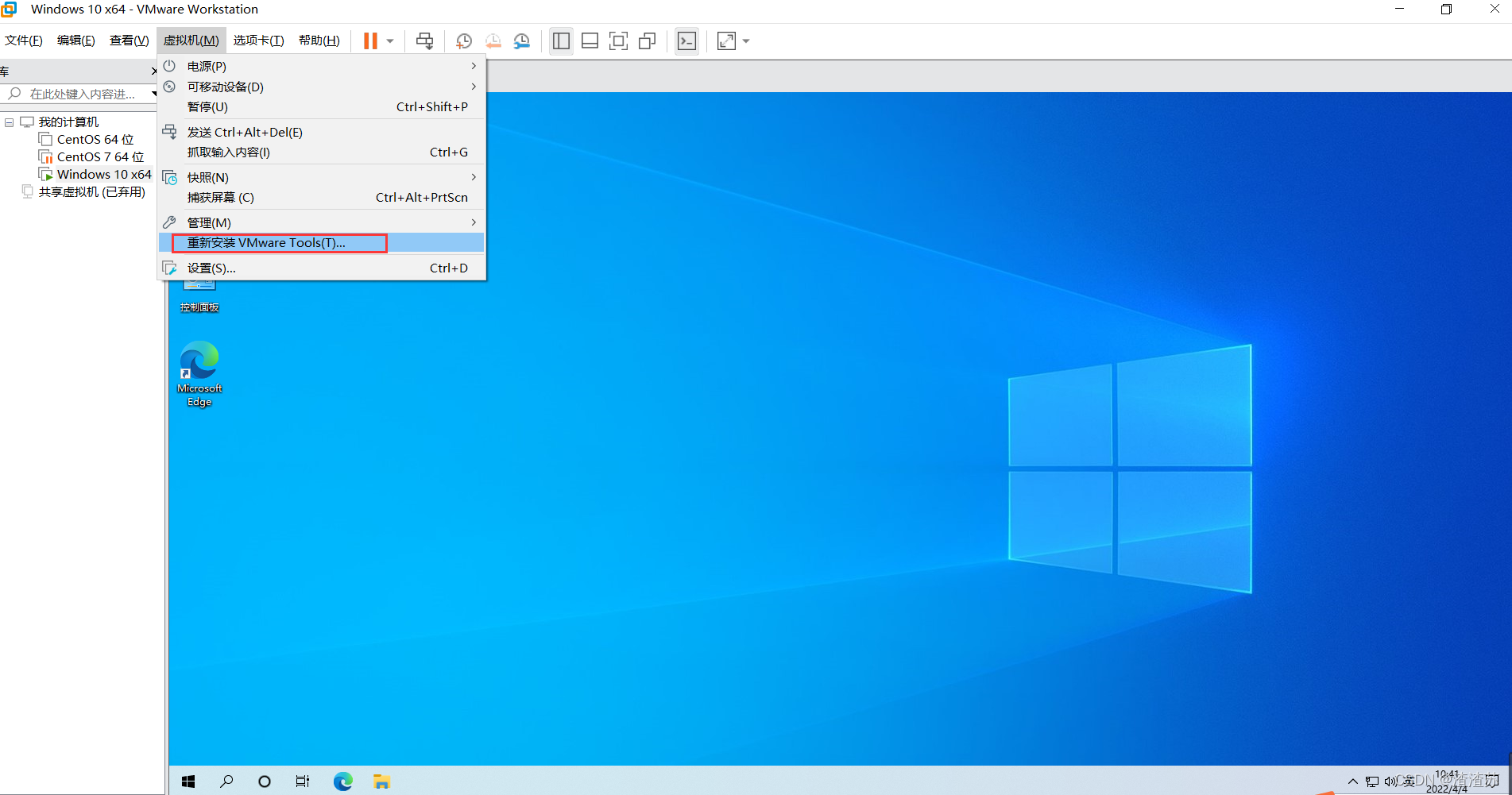Select 抓取输入内容(I) menu entry
Image resolution: width=1512 pixels, height=795 pixels.
[x=322, y=152]
